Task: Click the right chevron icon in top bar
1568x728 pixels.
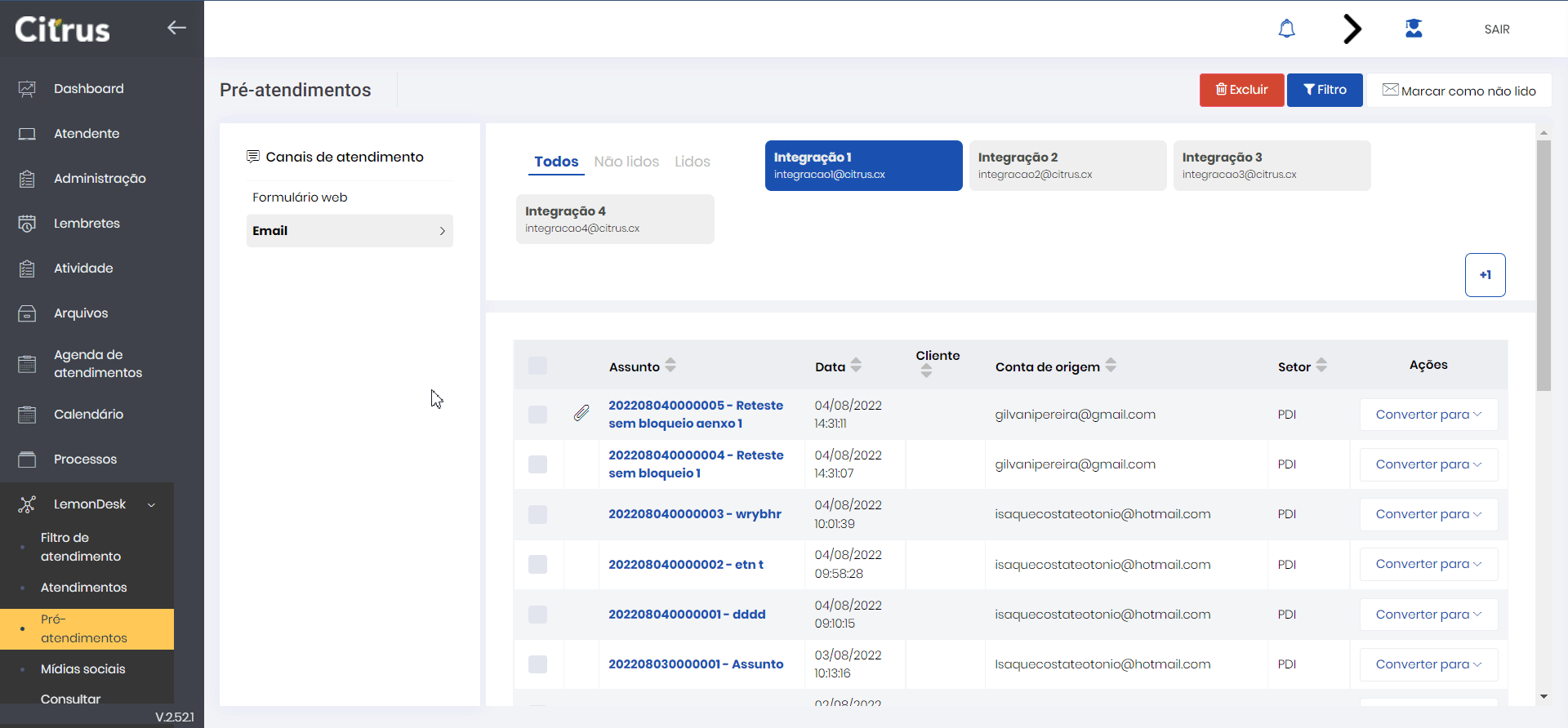Action: (x=1352, y=29)
